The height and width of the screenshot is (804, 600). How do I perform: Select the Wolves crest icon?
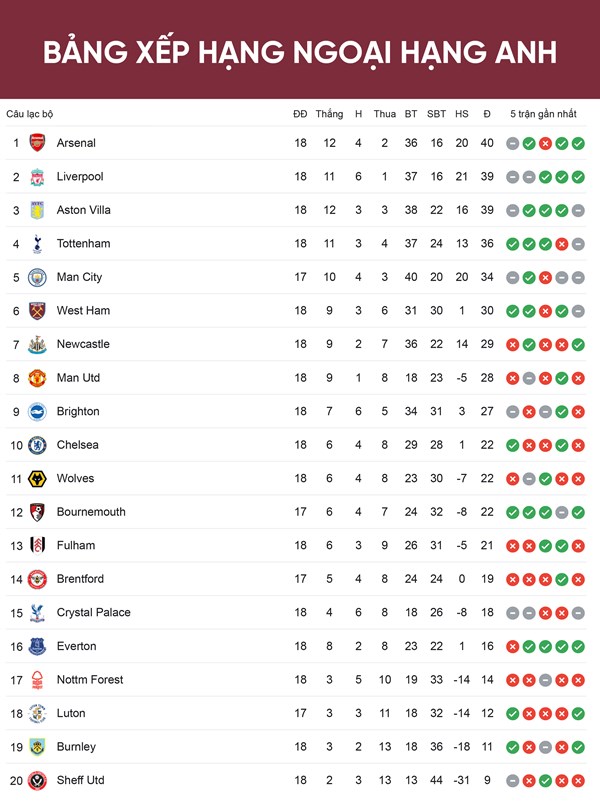click(x=37, y=478)
